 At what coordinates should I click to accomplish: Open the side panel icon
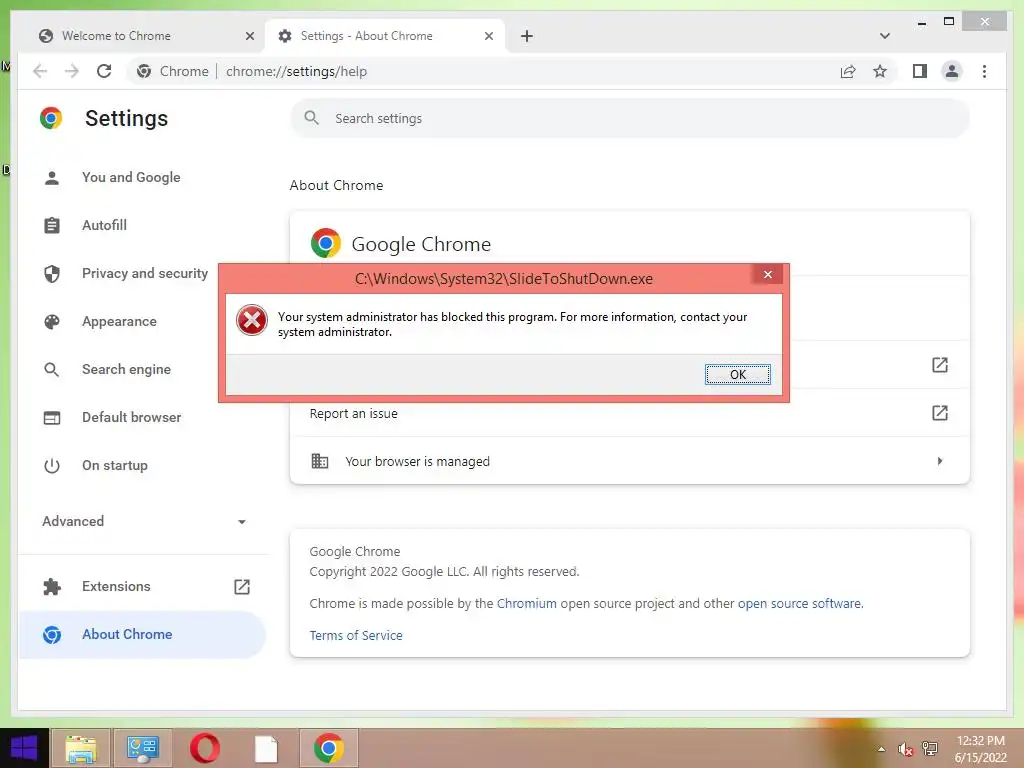920,71
